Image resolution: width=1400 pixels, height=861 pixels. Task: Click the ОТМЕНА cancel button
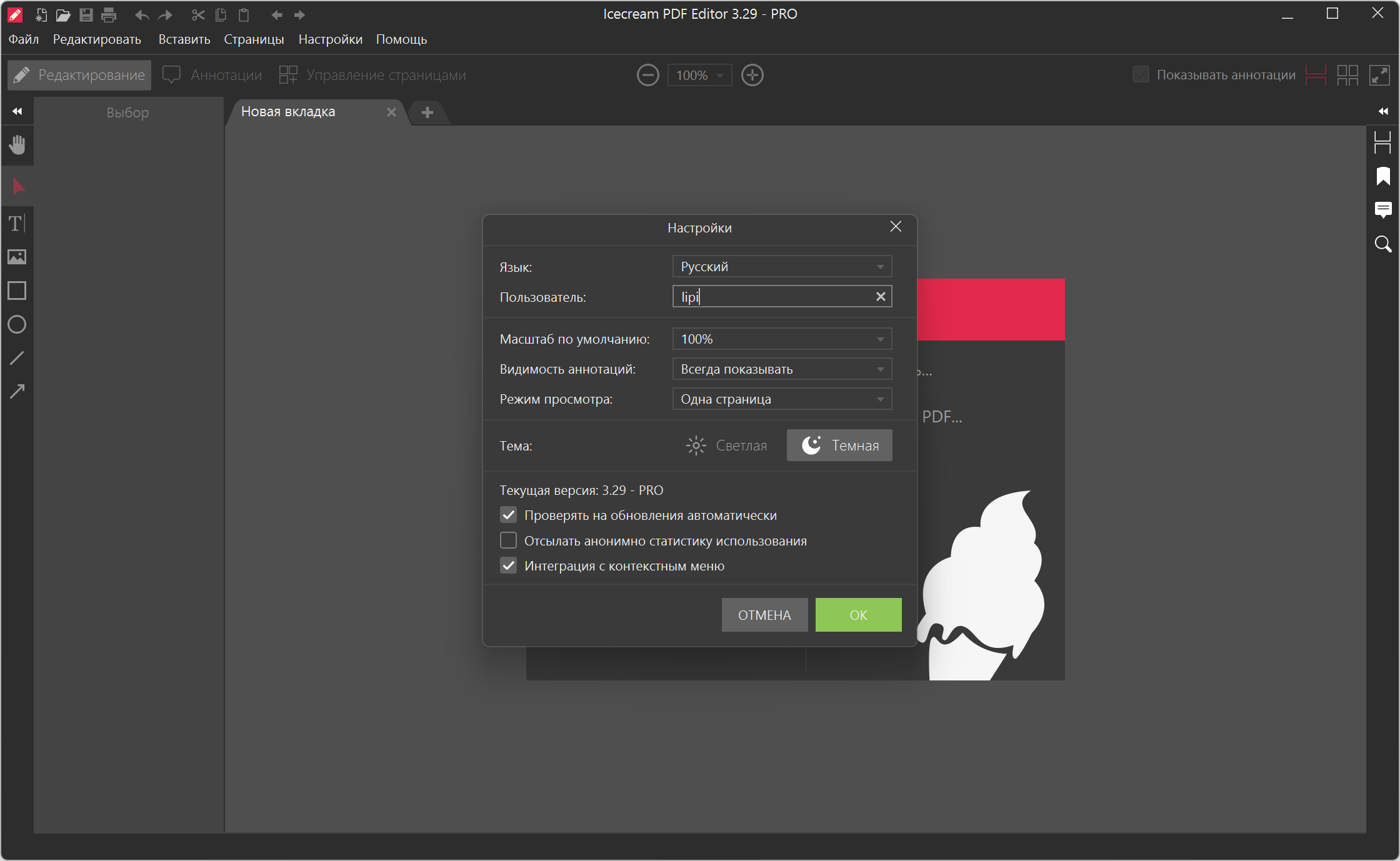click(x=764, y=615)
